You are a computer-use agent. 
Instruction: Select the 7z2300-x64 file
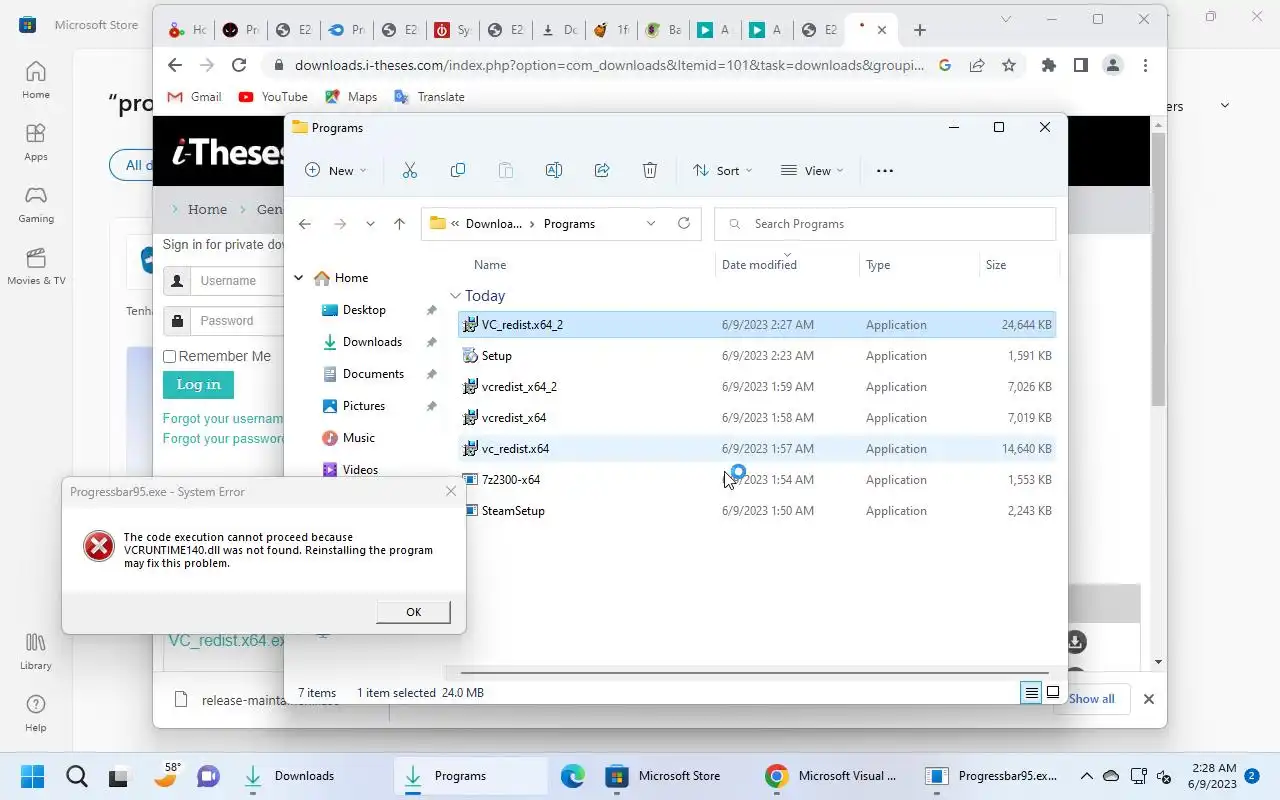click(757, 480)
